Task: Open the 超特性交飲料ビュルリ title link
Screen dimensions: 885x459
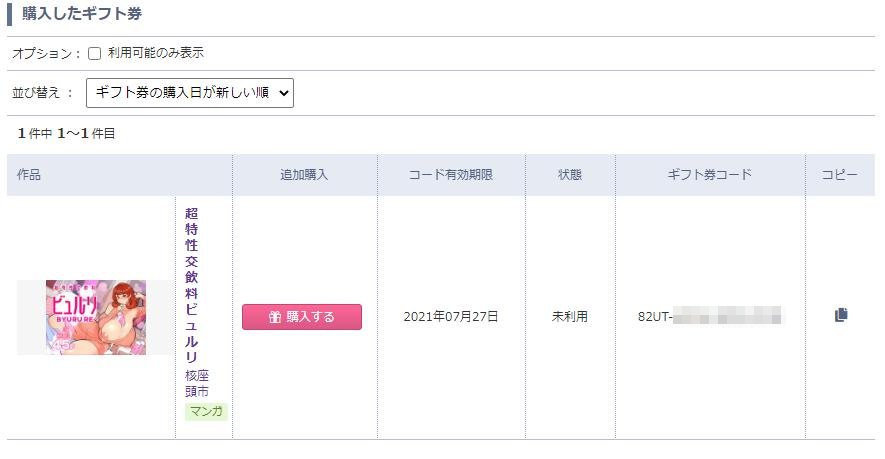Action: pyautogui.click(x=191, y=285)
